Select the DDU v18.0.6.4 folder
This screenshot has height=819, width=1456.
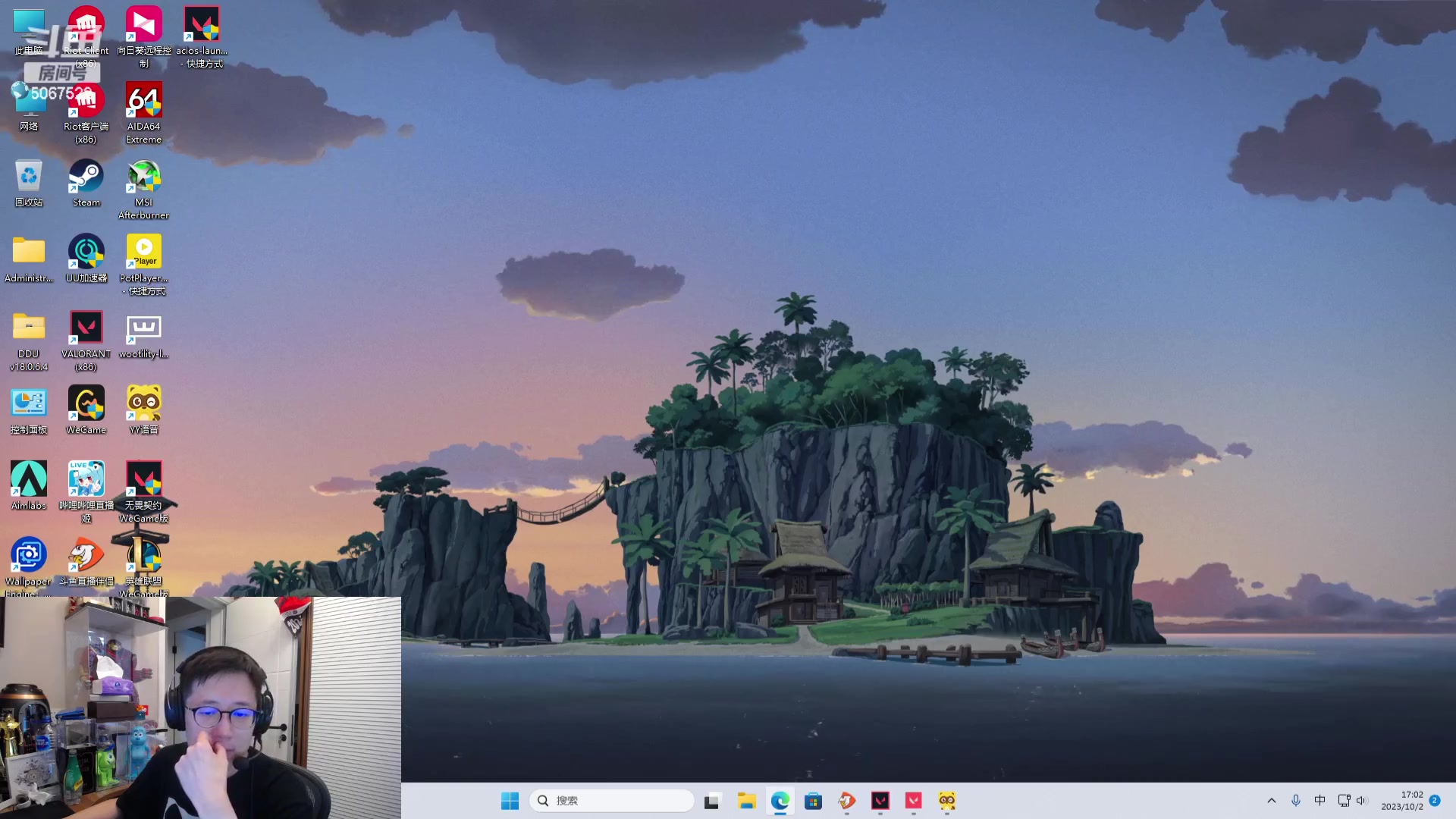29,340
